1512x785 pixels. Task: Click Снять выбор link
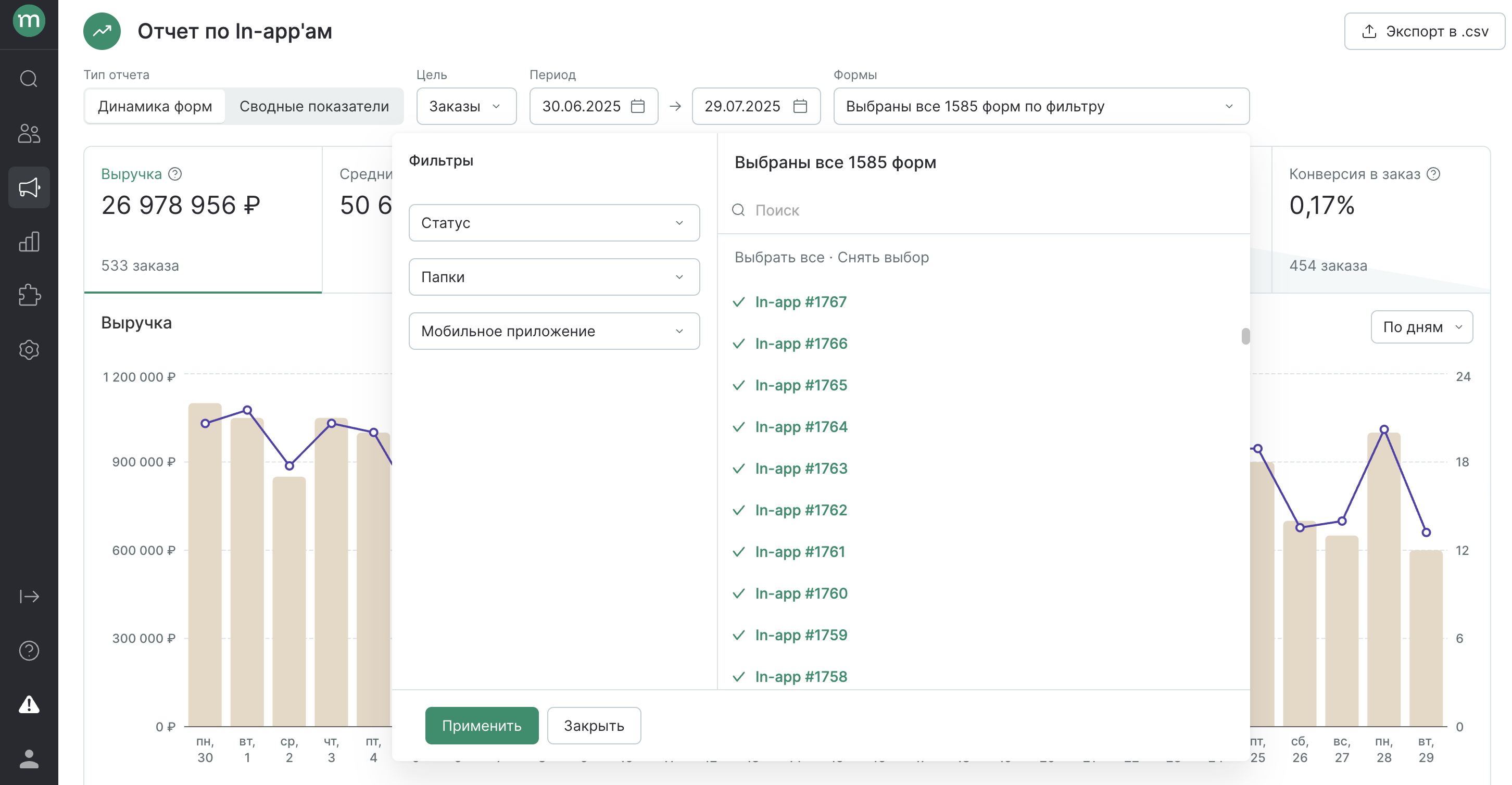(883, 258)
